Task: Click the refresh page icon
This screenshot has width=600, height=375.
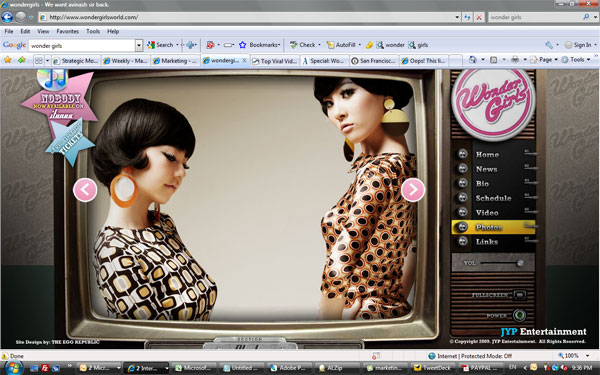Action: pos(467,17)
